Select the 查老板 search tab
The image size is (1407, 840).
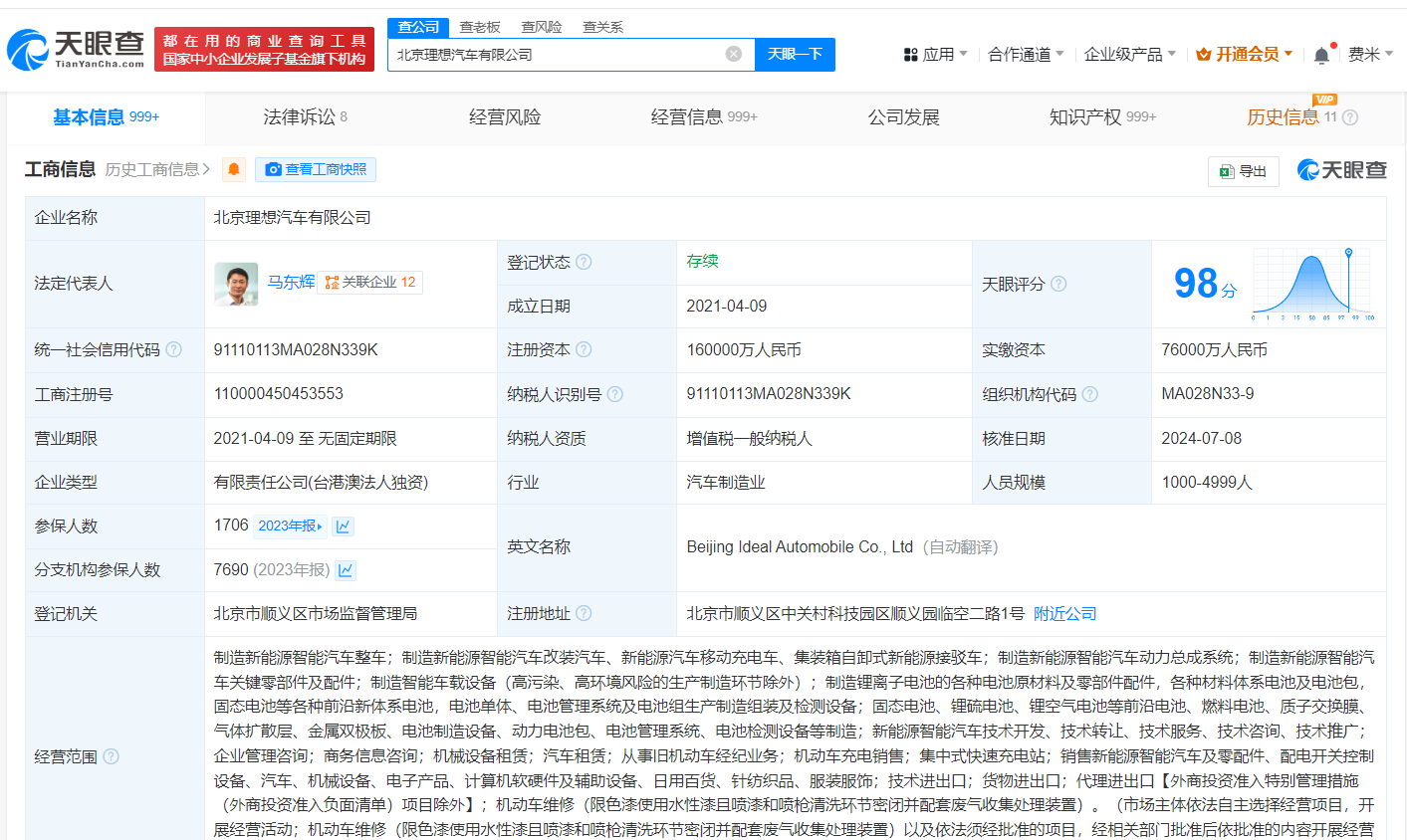pos(480,27)
